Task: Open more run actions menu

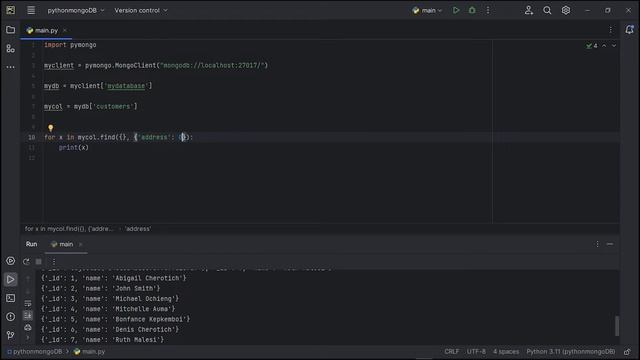Action: coord(488,10)
